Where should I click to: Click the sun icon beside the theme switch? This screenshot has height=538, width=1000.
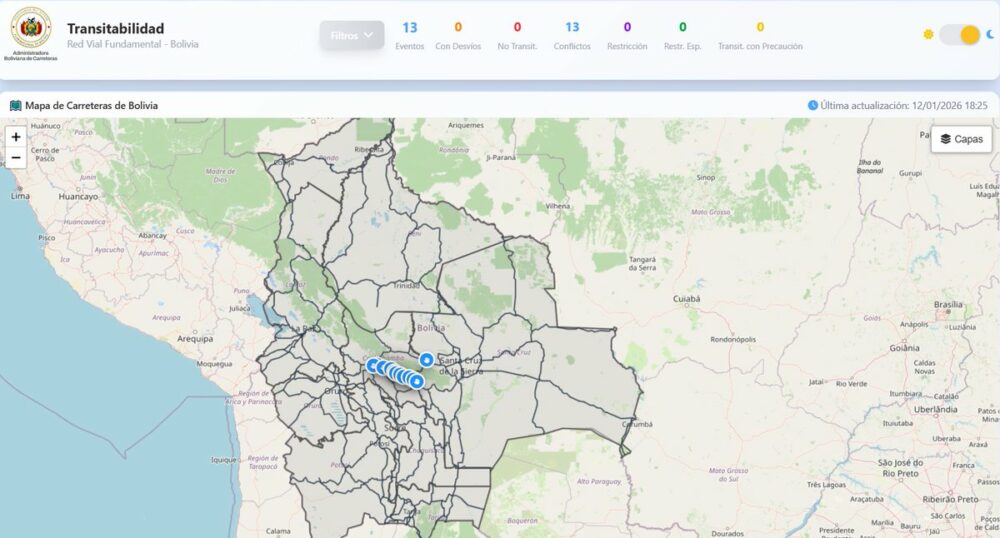(x=929, y=35)
